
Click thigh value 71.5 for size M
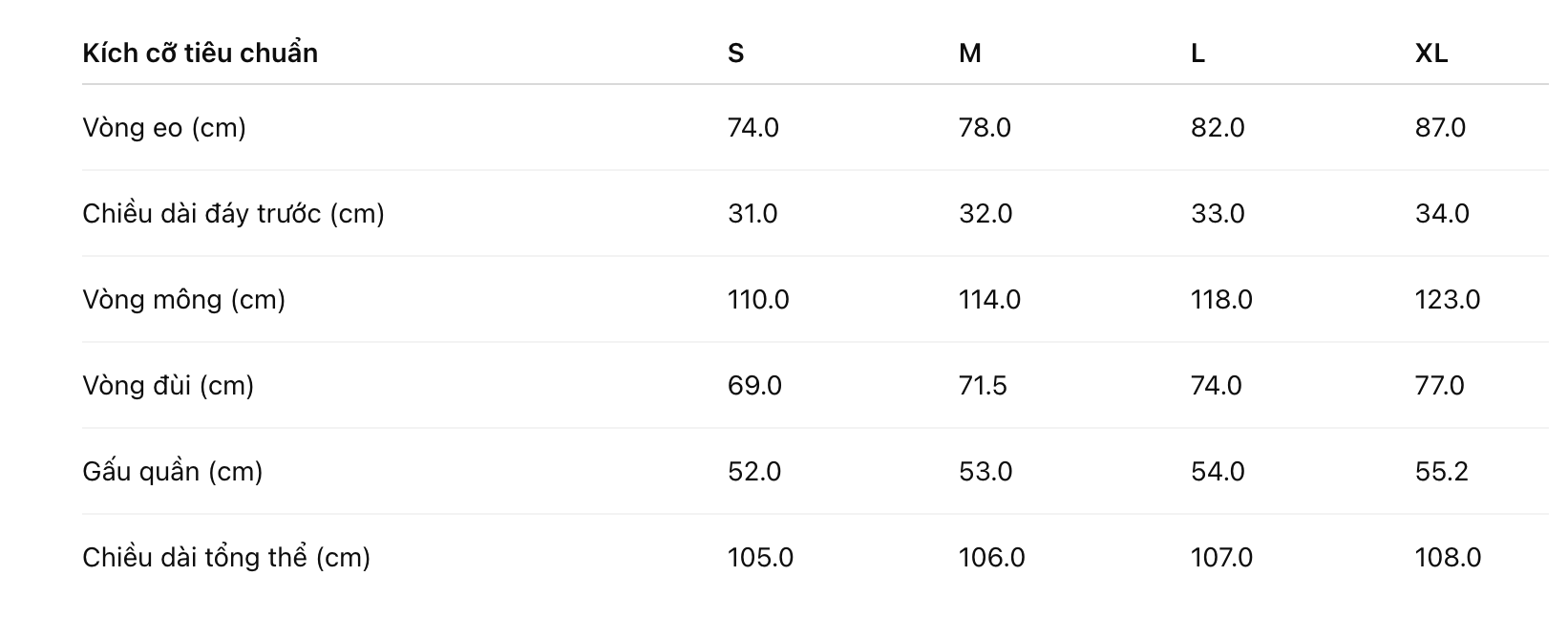point(983,386)
